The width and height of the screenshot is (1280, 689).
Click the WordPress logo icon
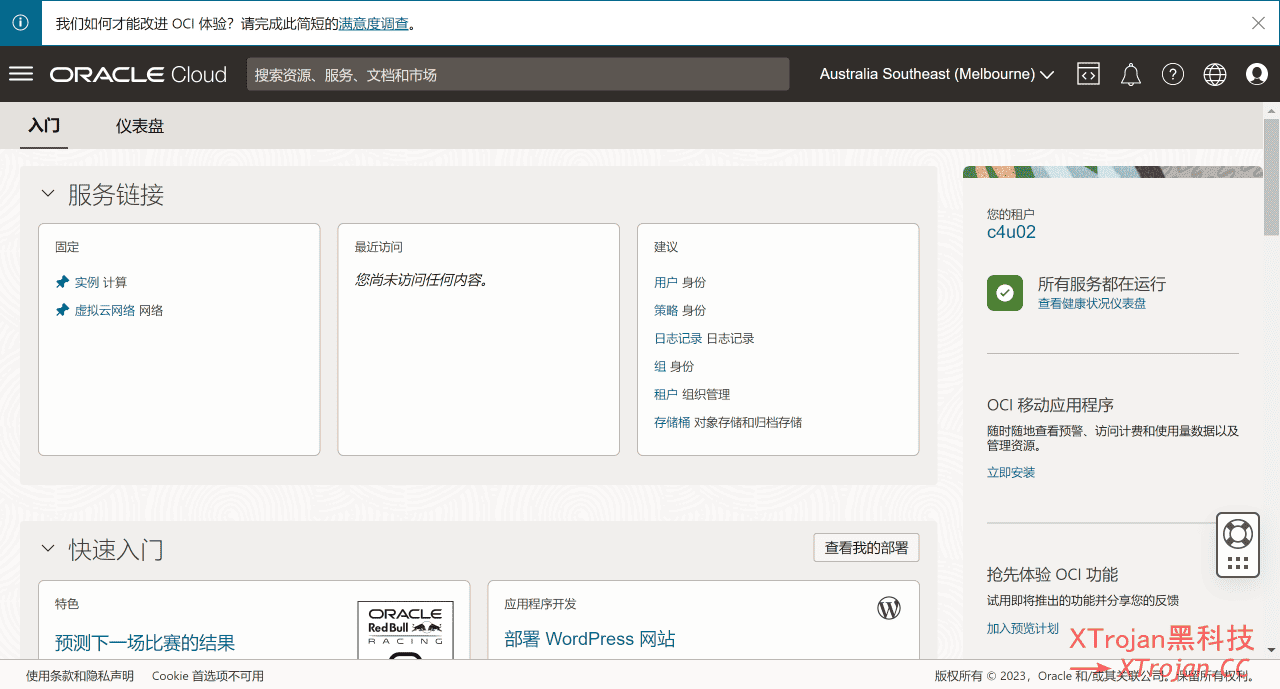coord(889,607)
